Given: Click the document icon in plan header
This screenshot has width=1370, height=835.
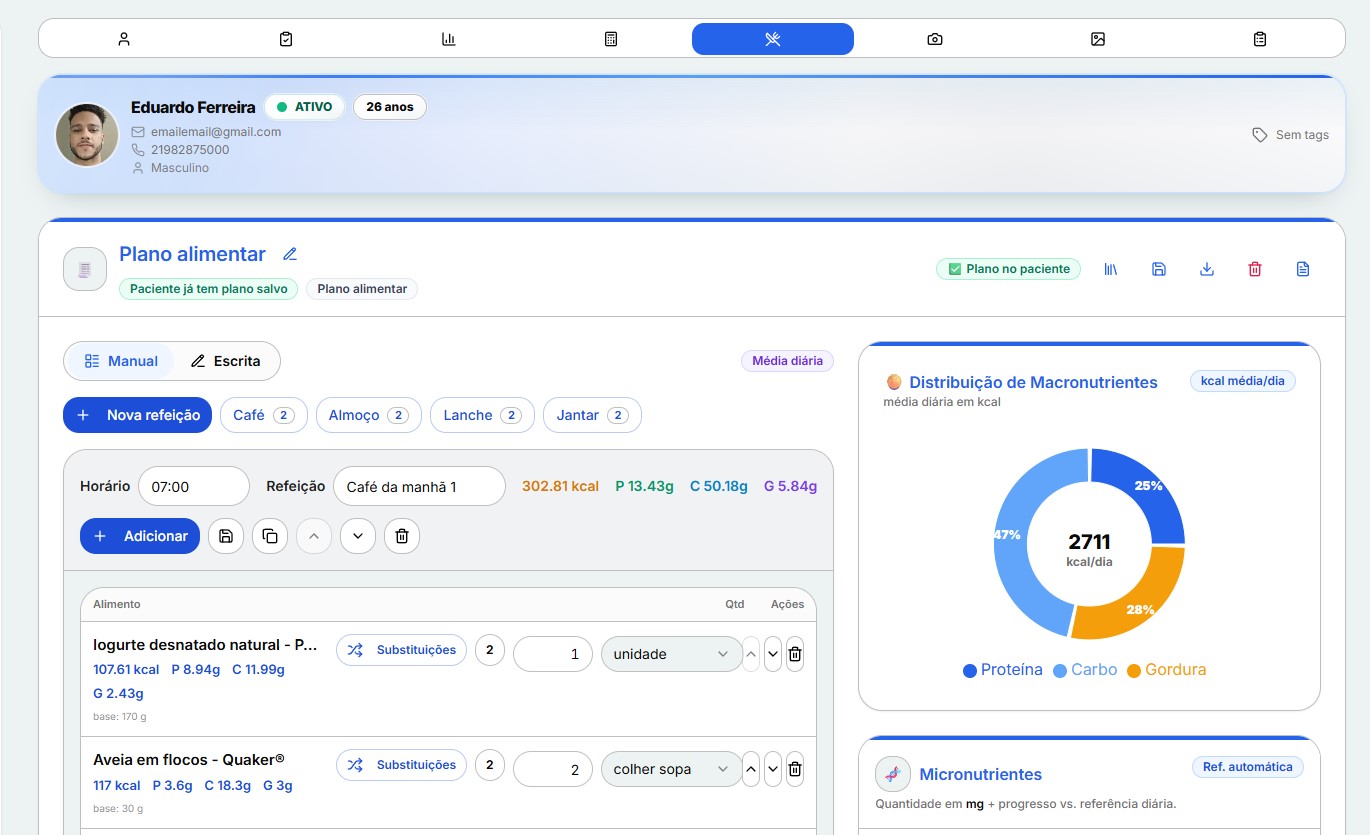Looking at the screenshot, I should tap(1302, 269).
